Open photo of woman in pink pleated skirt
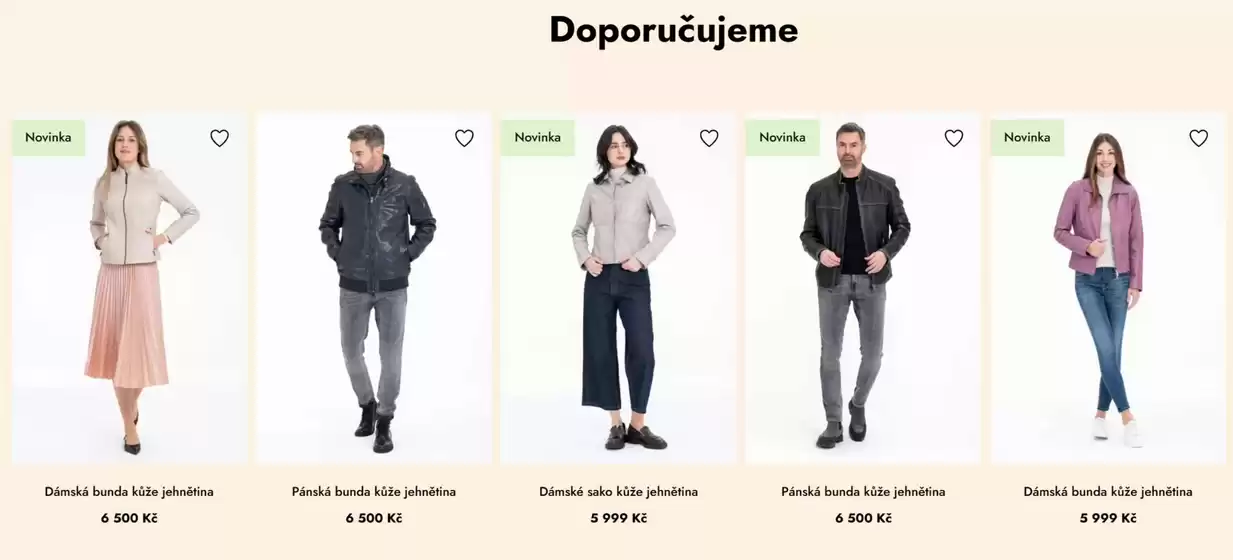This screenshot has height=560, width=1233. pos(129,288)
